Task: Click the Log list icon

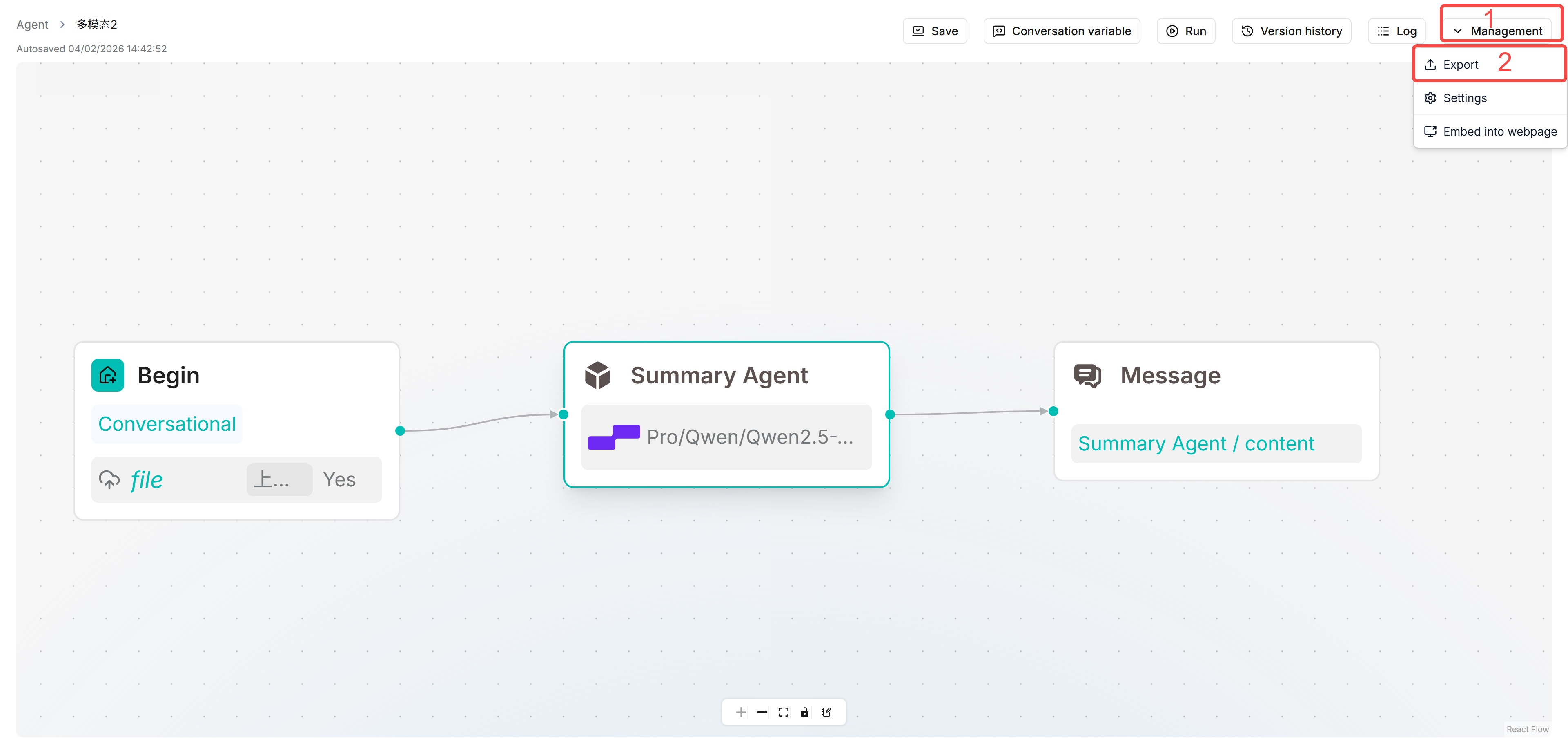Action: tap(1383, 31)
